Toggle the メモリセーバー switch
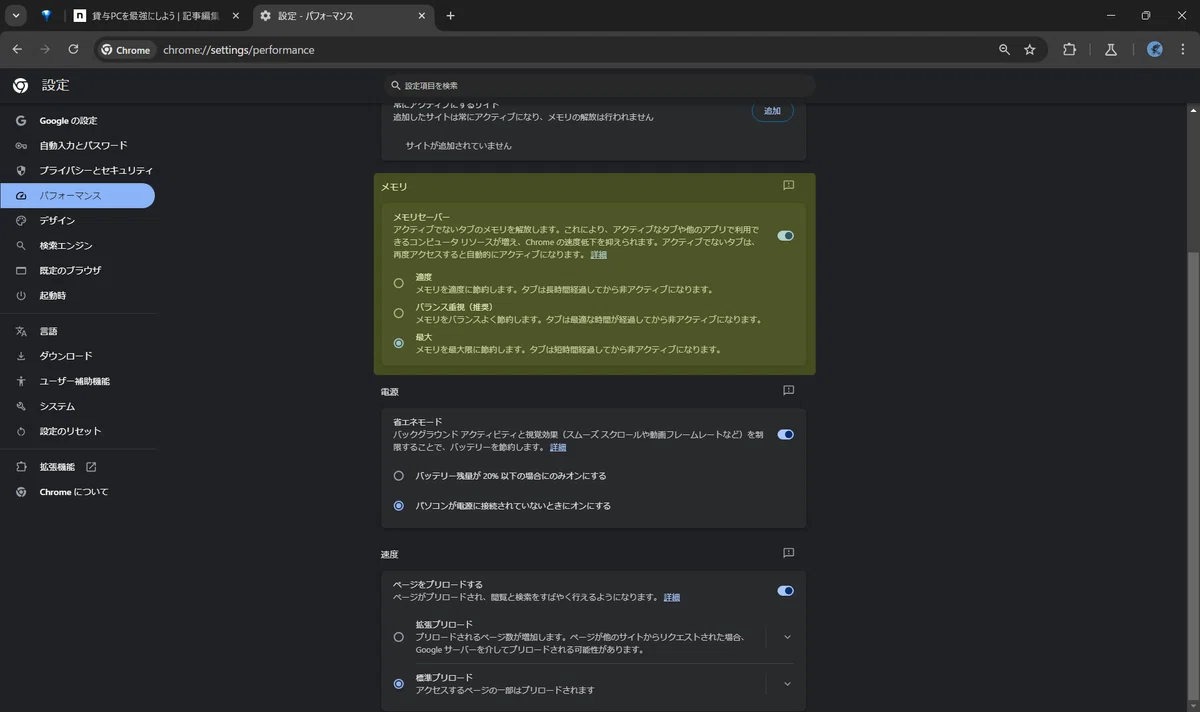 (x=786, y=236)
